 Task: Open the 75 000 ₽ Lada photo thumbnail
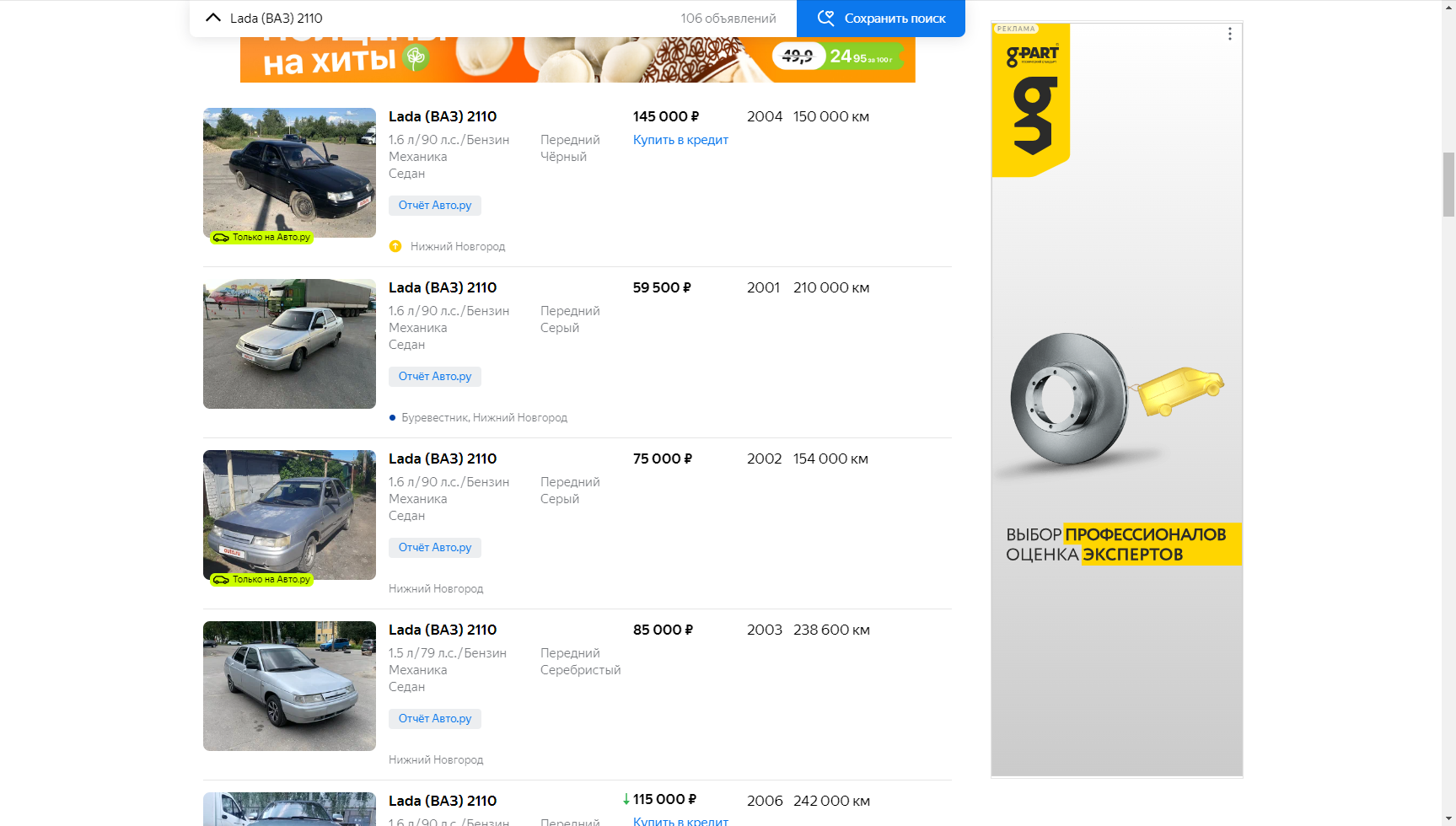click(289, 515)
